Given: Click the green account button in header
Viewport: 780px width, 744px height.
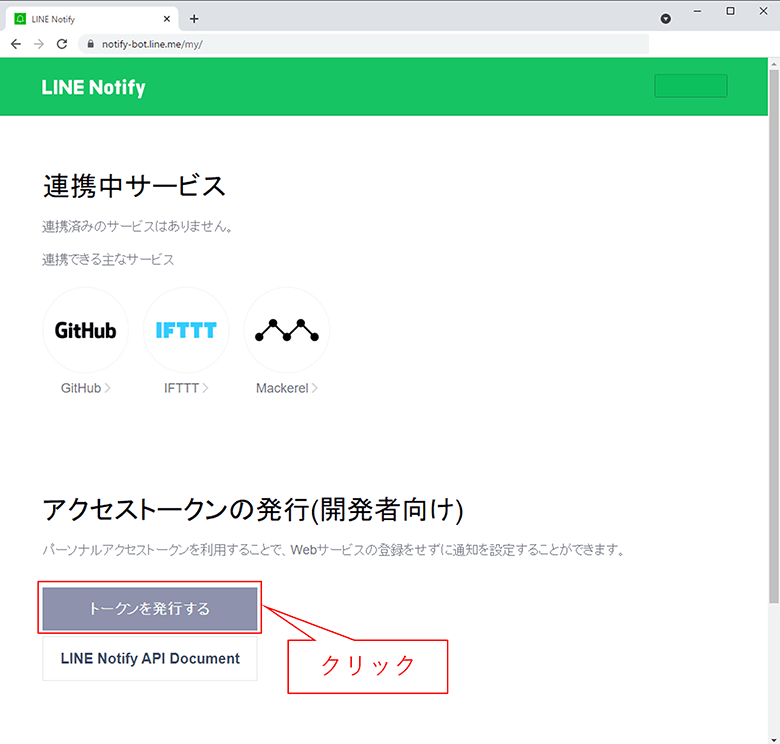Looking at the screenshot, I should pyautogui.click(x=690, y=86).
